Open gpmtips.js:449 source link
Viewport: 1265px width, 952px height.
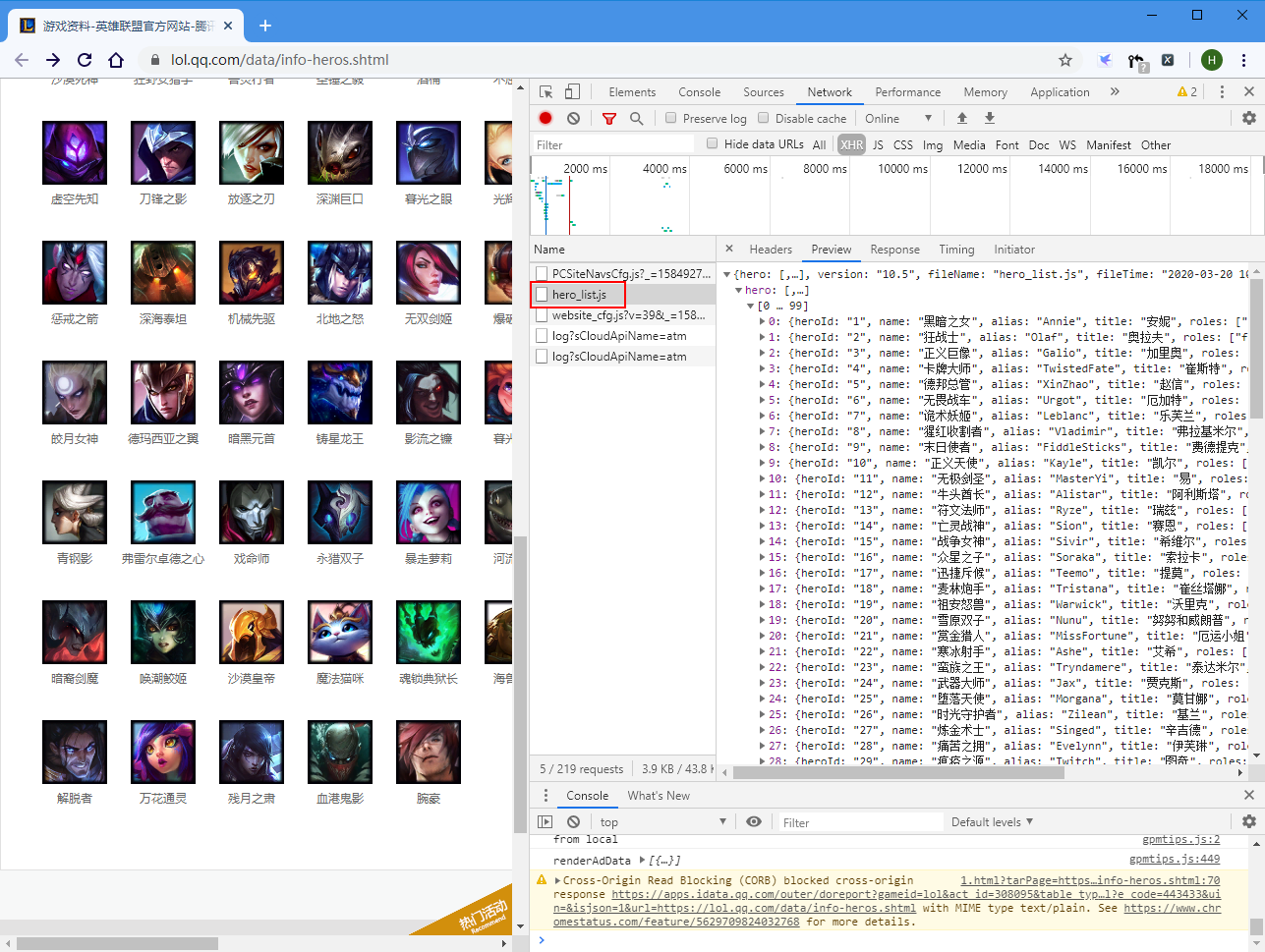coord(1175,859)
